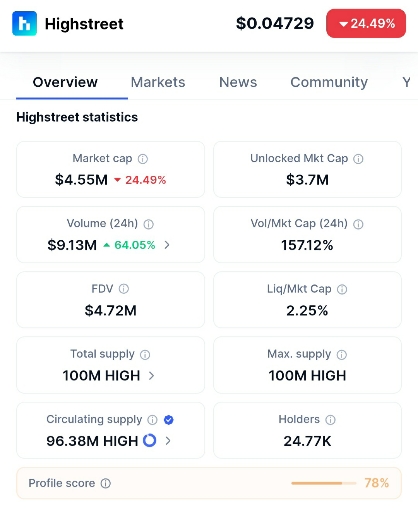Click the $4.55M market cap value
Screen dimensions: 418x512
click(81, 180)
